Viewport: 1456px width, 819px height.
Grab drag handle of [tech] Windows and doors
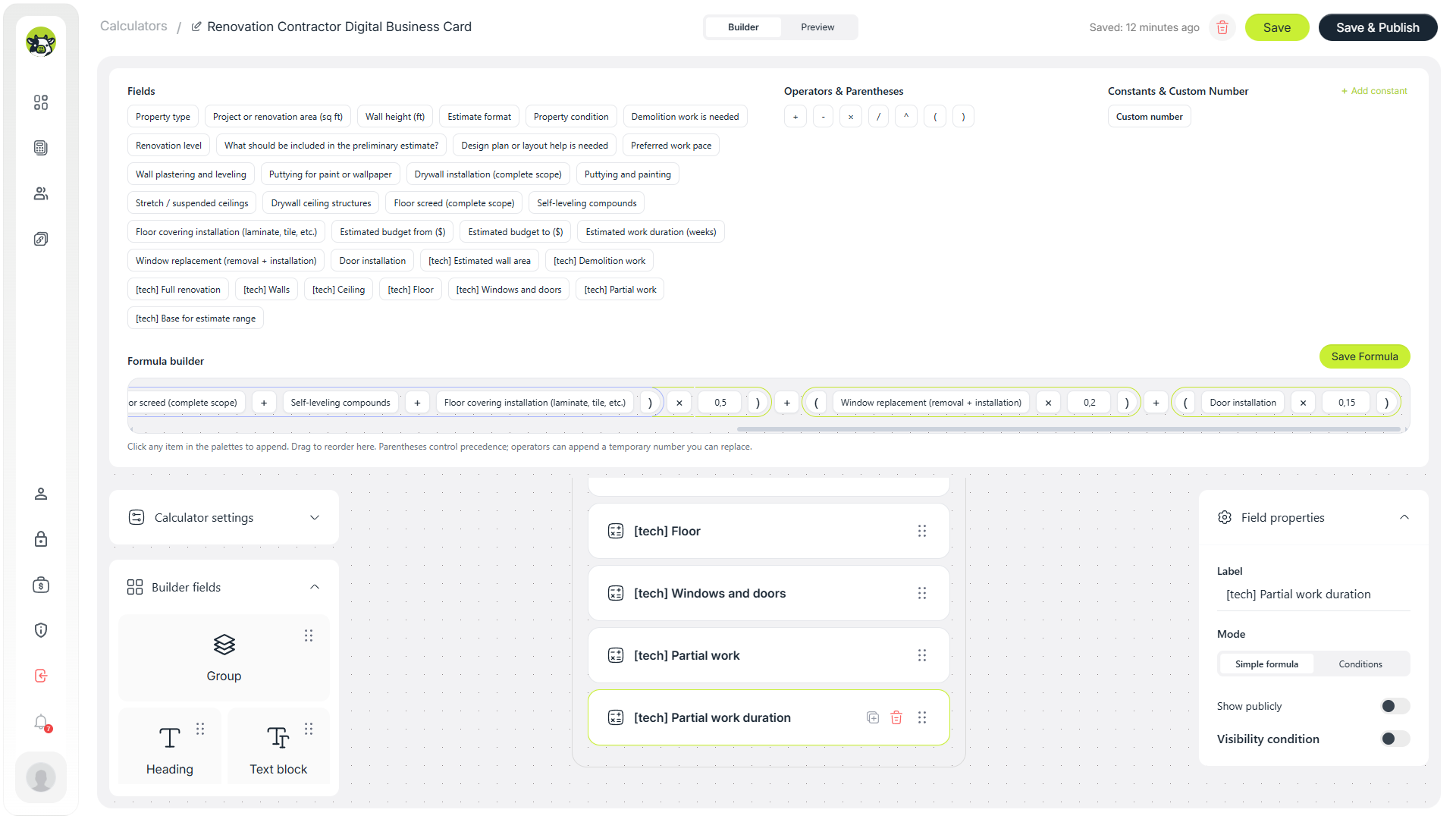(x=922, y=593)
